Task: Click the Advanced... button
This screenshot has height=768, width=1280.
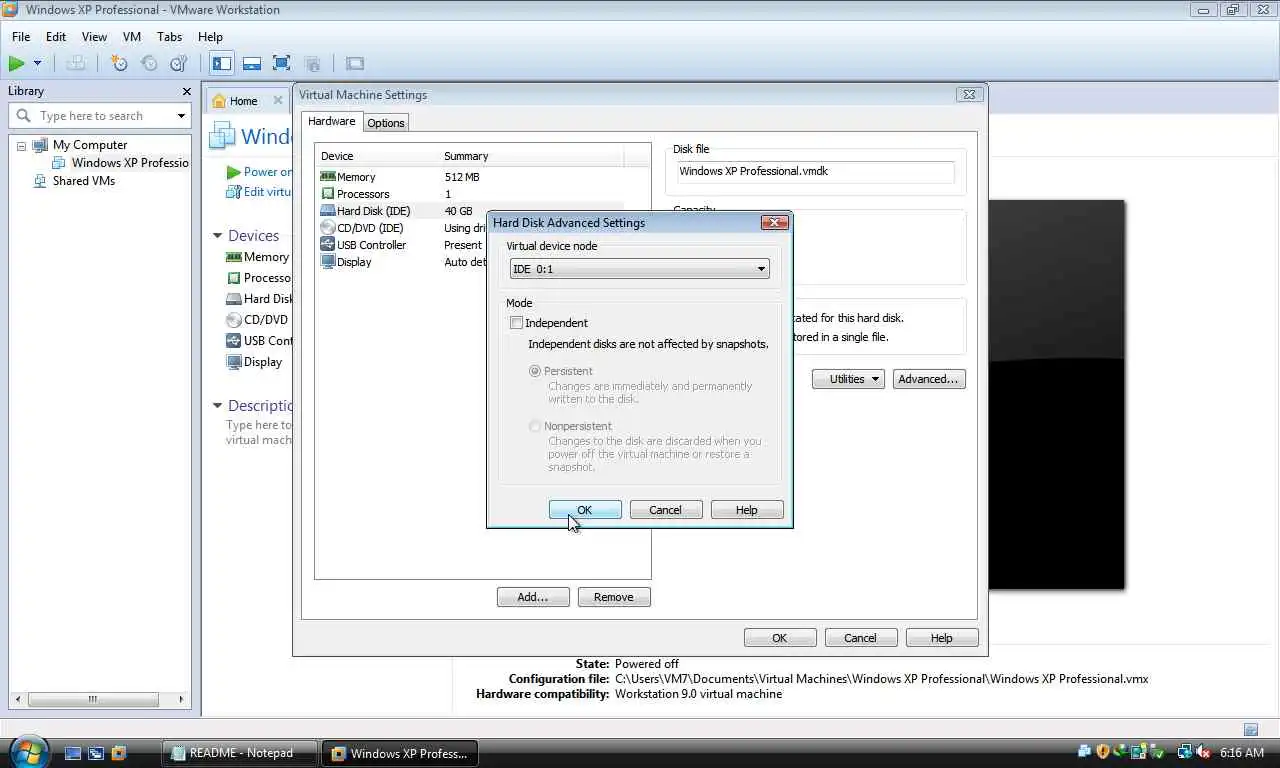Action: click(x=929, y=379)
